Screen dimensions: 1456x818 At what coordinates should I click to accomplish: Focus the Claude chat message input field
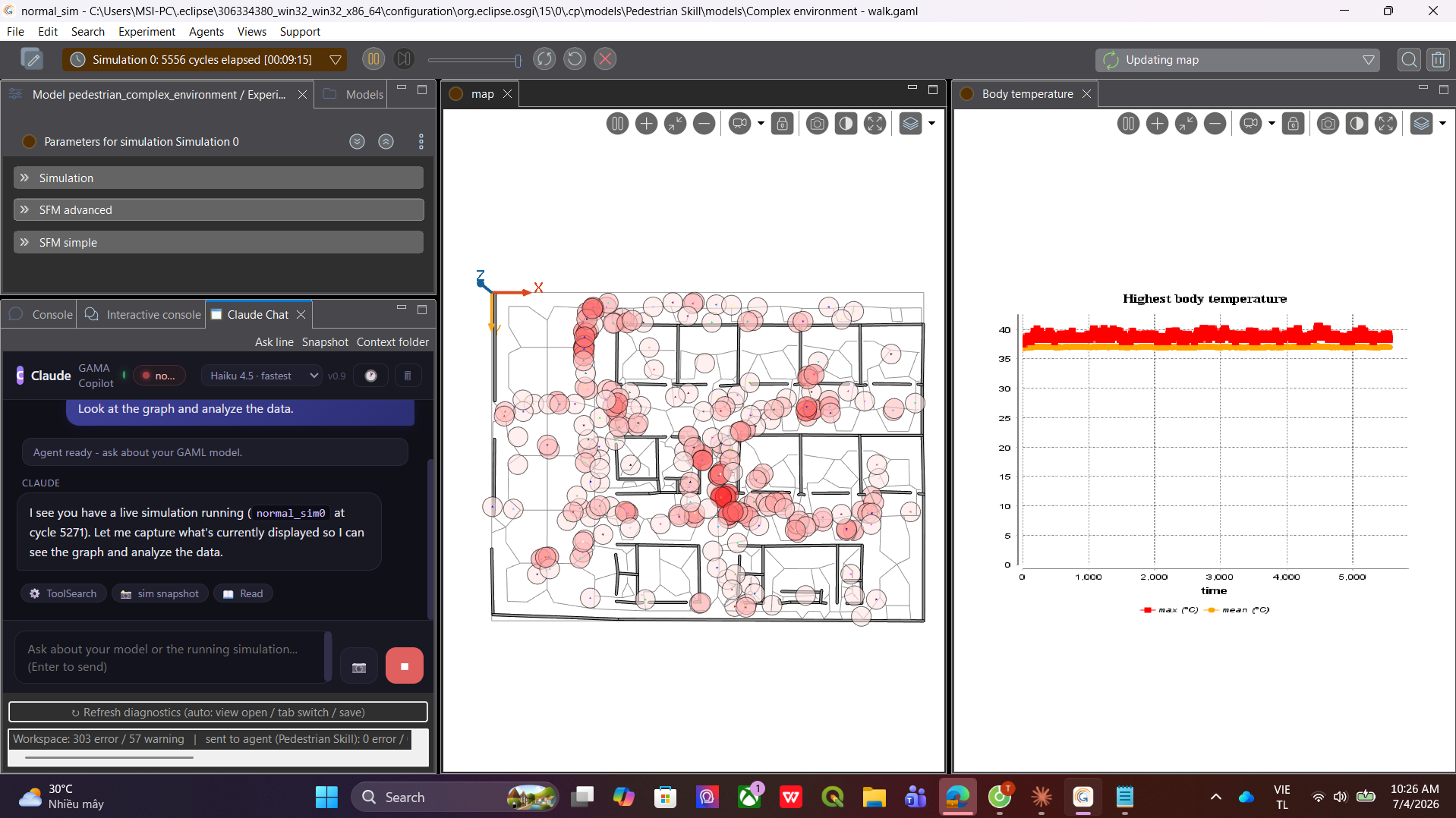coord(171,657)
